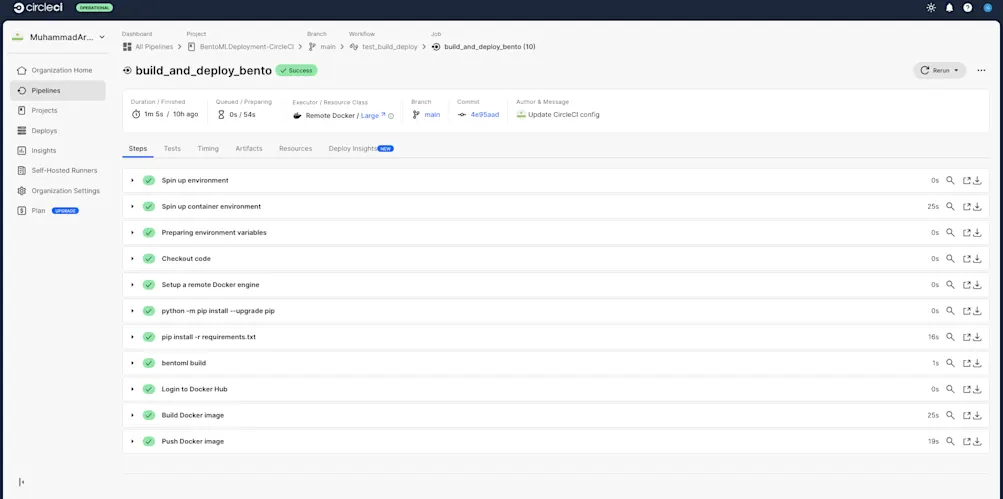Screen dimensions: 1003x499
Task: Open Spin up container environment output in new tab
Action: pyautogui.click(x=967, y=207)
